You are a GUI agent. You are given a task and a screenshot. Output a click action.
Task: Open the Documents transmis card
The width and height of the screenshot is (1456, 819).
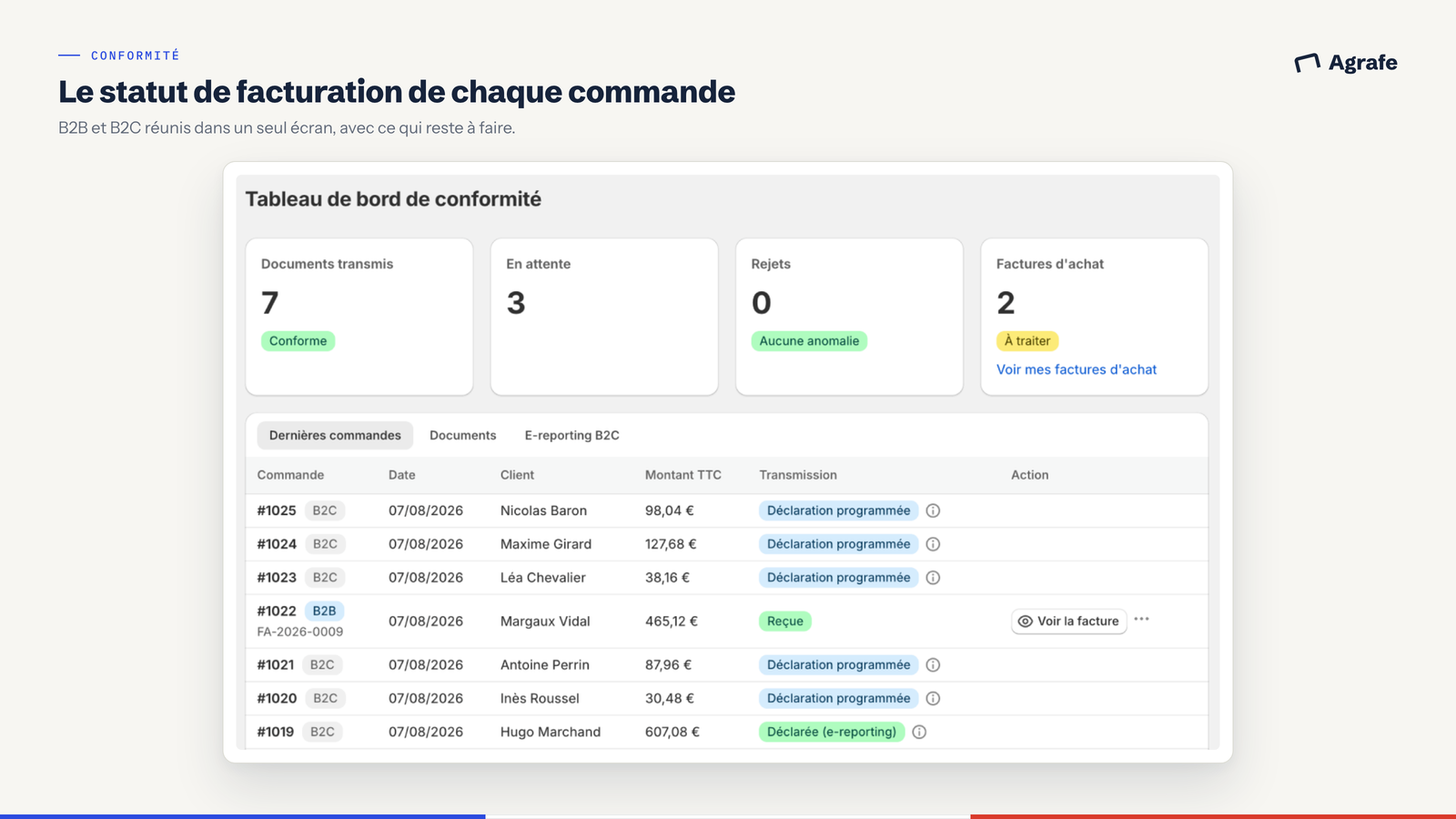(x=359, y=317)
